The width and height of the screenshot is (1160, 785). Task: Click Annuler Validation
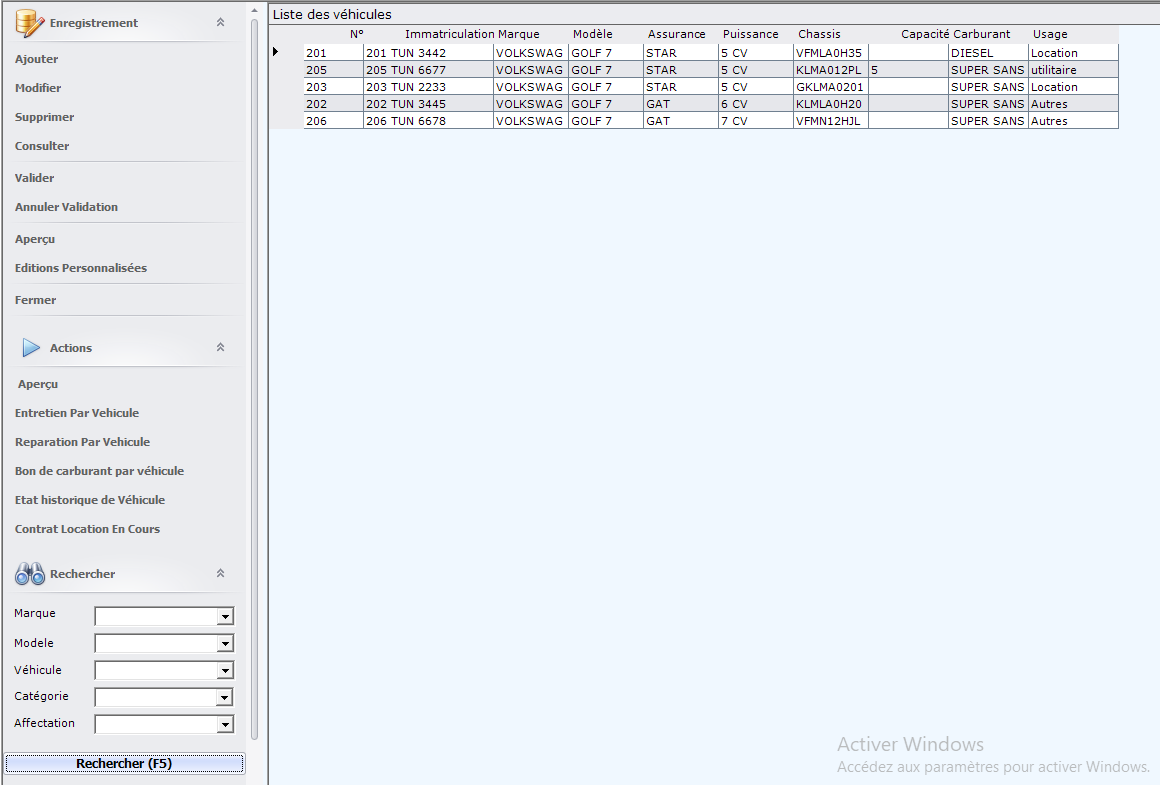[67, 207]
